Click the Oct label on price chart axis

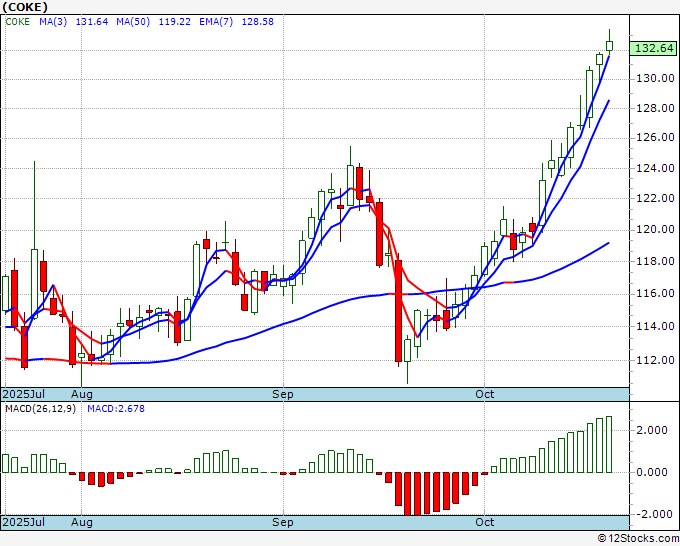(x=484, y=394)
